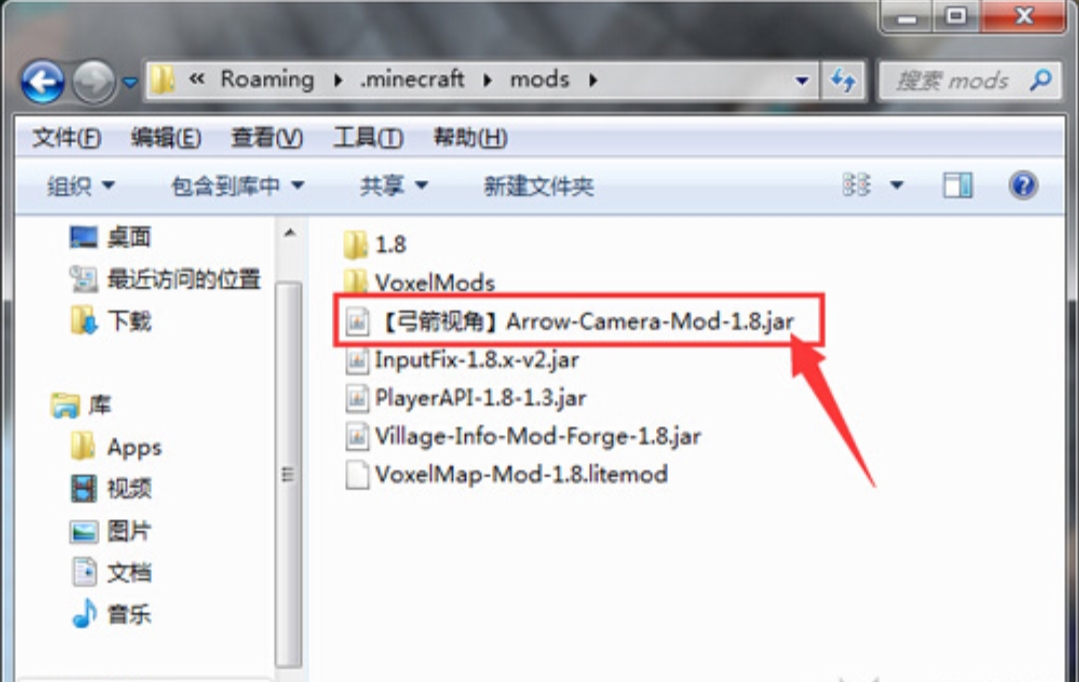The width and height of the screenshot is (1079, 682).
Task: Select 下载 in the navigation pane
Action: pos(111,321)
